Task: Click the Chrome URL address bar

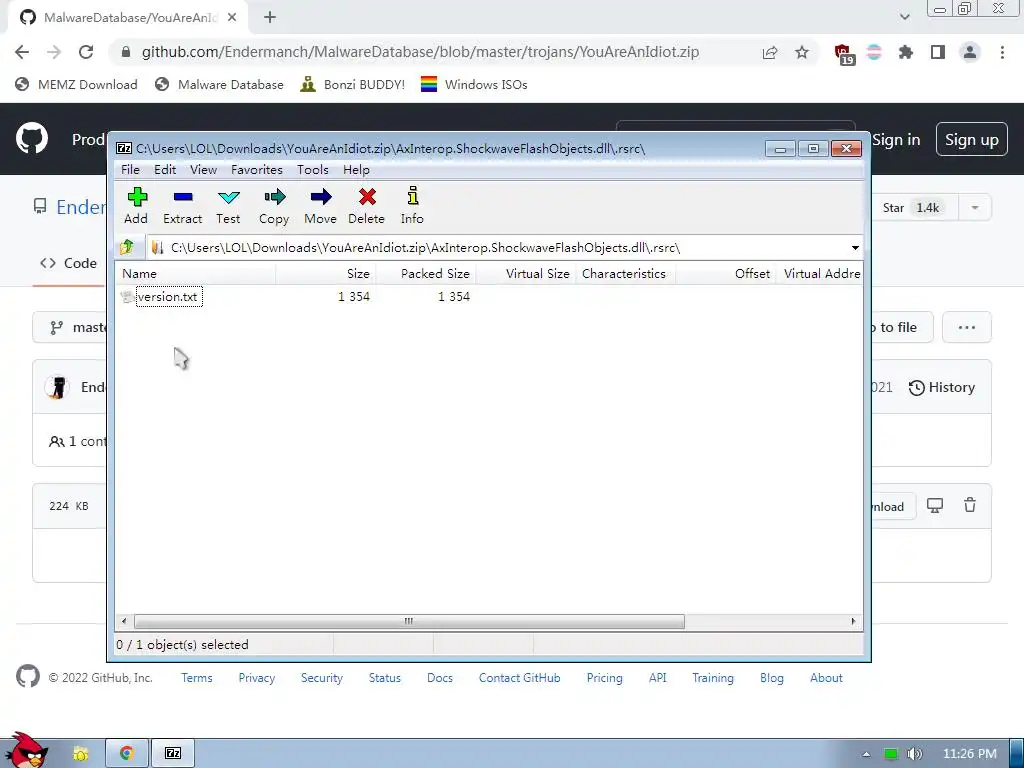Action: pyautogui.click(x=421, y=52)
